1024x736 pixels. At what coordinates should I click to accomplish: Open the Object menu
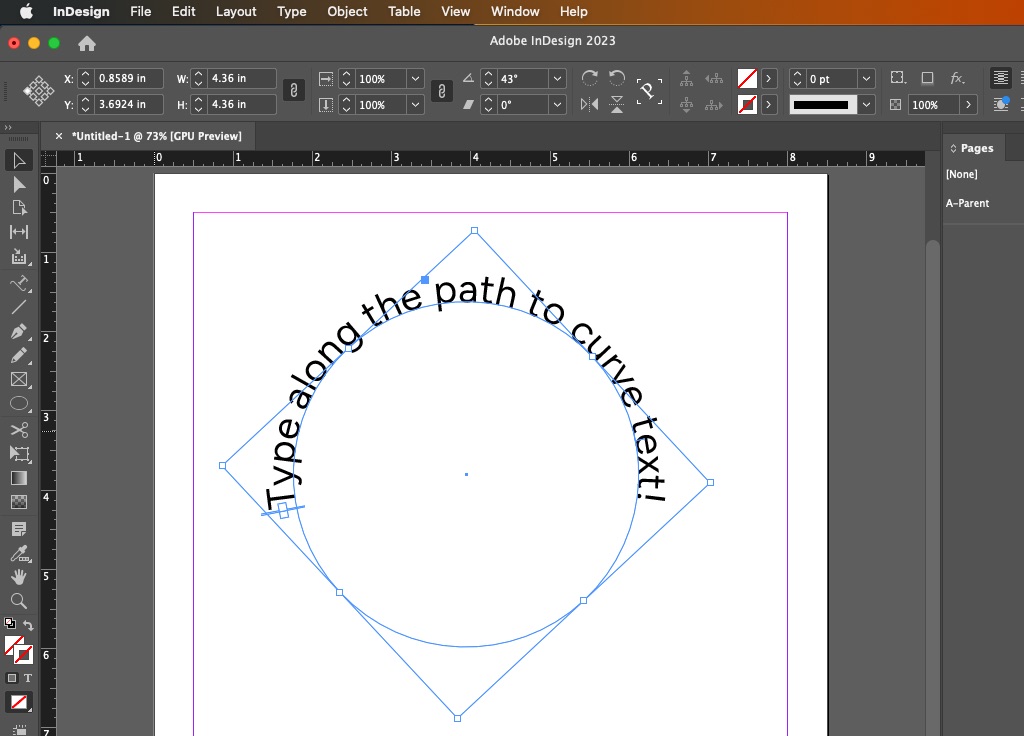pyautogui.click(x=347, y=12)
